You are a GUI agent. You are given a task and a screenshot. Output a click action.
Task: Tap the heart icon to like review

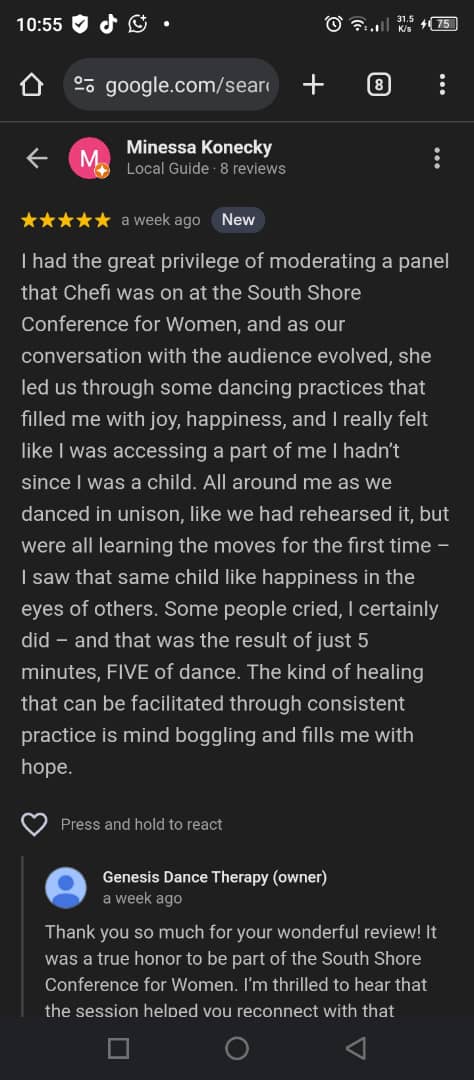click(x=34, y=824)
